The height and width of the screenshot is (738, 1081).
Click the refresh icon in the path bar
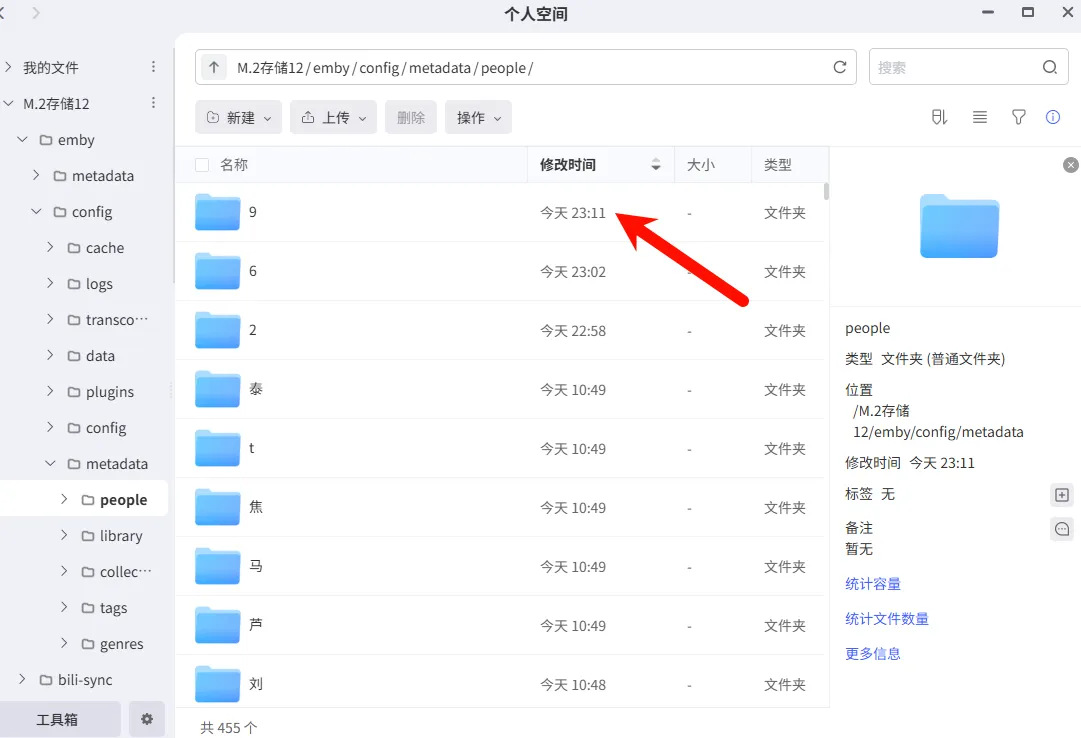pyautogui.click(x=840, y=68)
